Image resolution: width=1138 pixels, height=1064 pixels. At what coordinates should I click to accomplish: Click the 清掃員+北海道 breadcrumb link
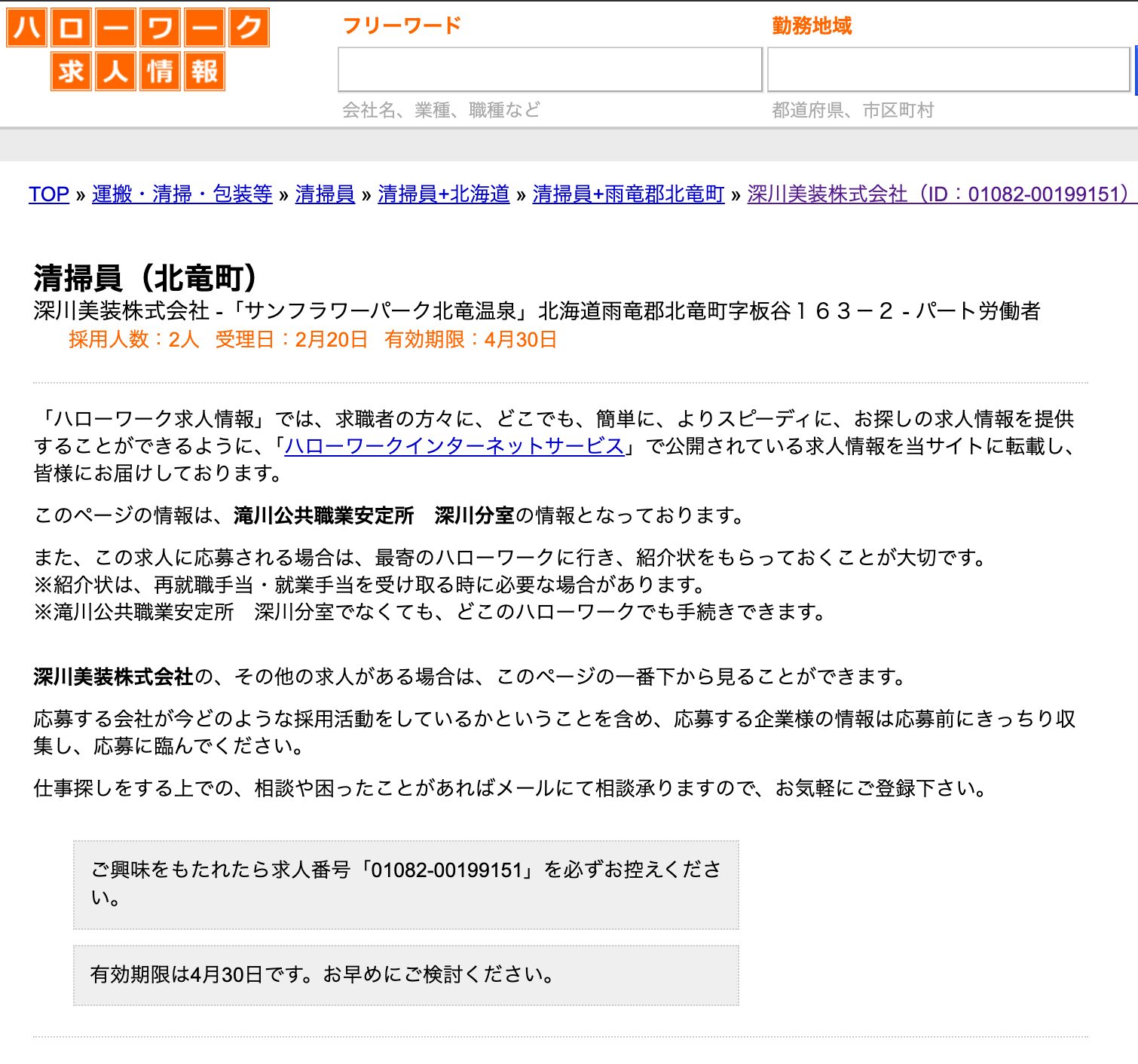pos(442,194)
